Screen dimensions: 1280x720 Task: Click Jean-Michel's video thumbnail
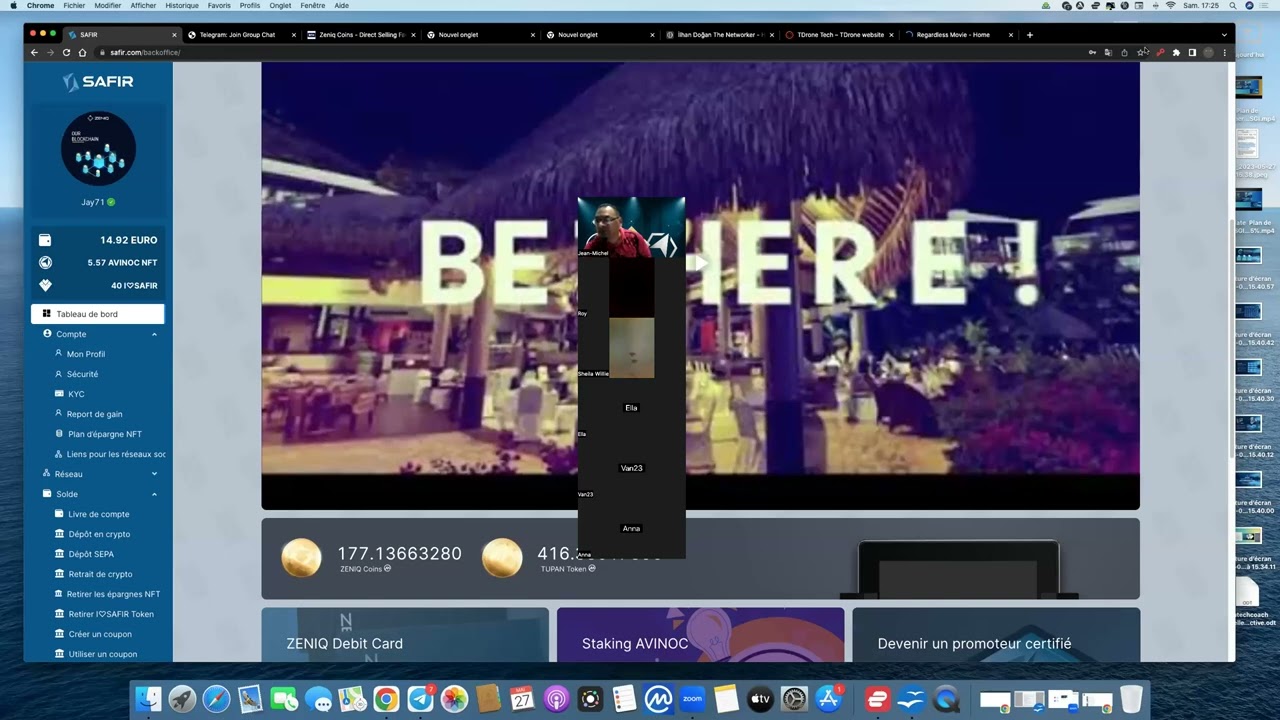[631, 227]
